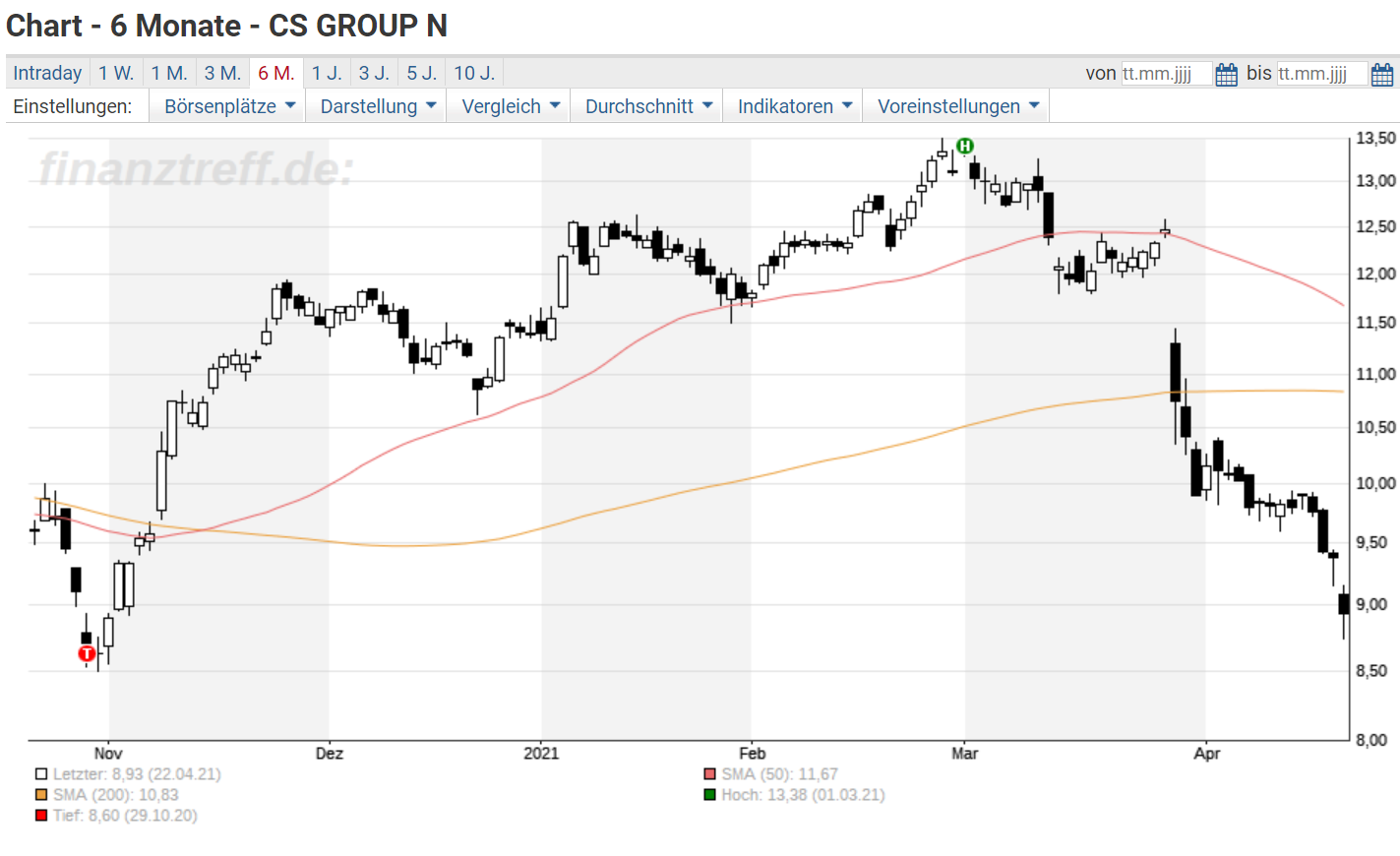Click the 'Chart - 6 Monate - CS GROUP N' heading

tap(226, 26)
